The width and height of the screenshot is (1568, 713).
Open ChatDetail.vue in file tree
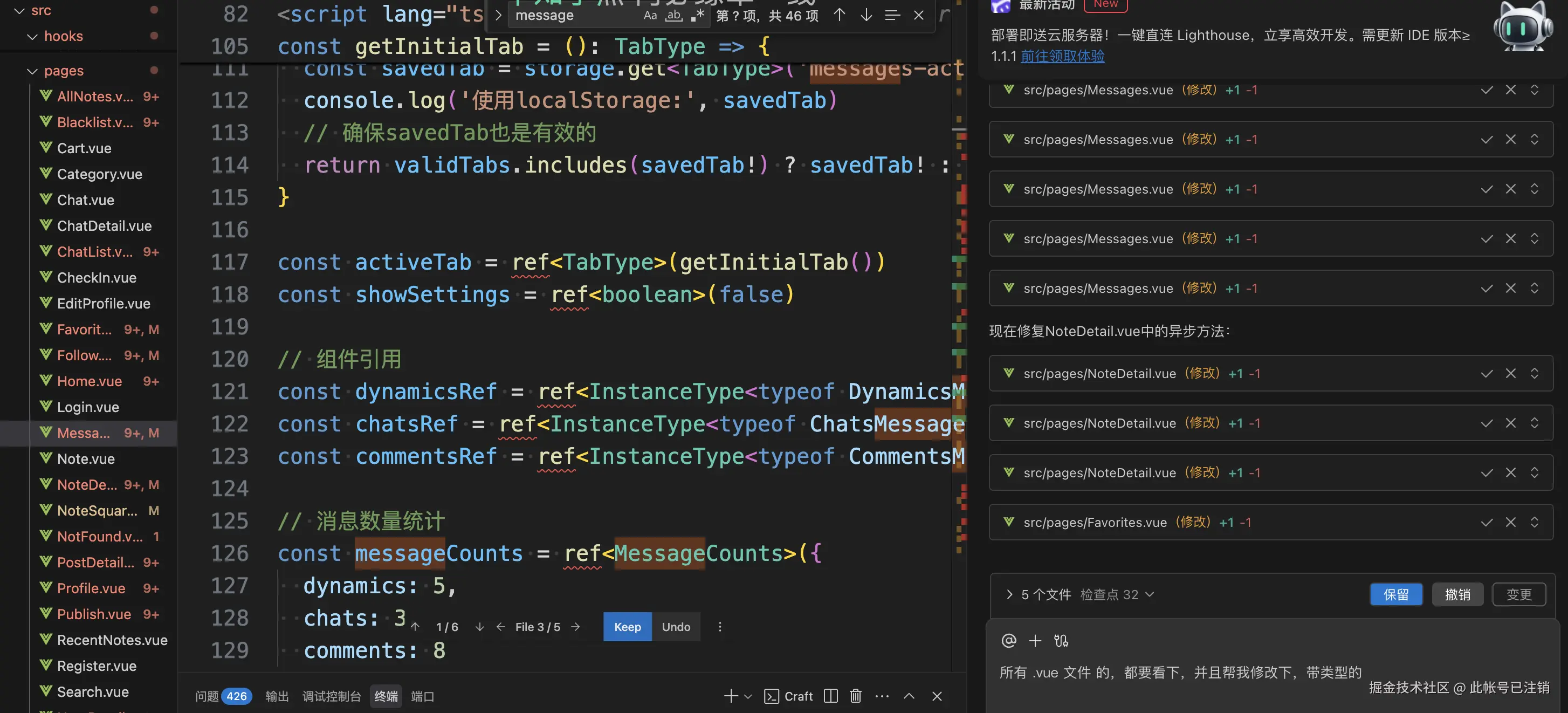pos(104,226)
